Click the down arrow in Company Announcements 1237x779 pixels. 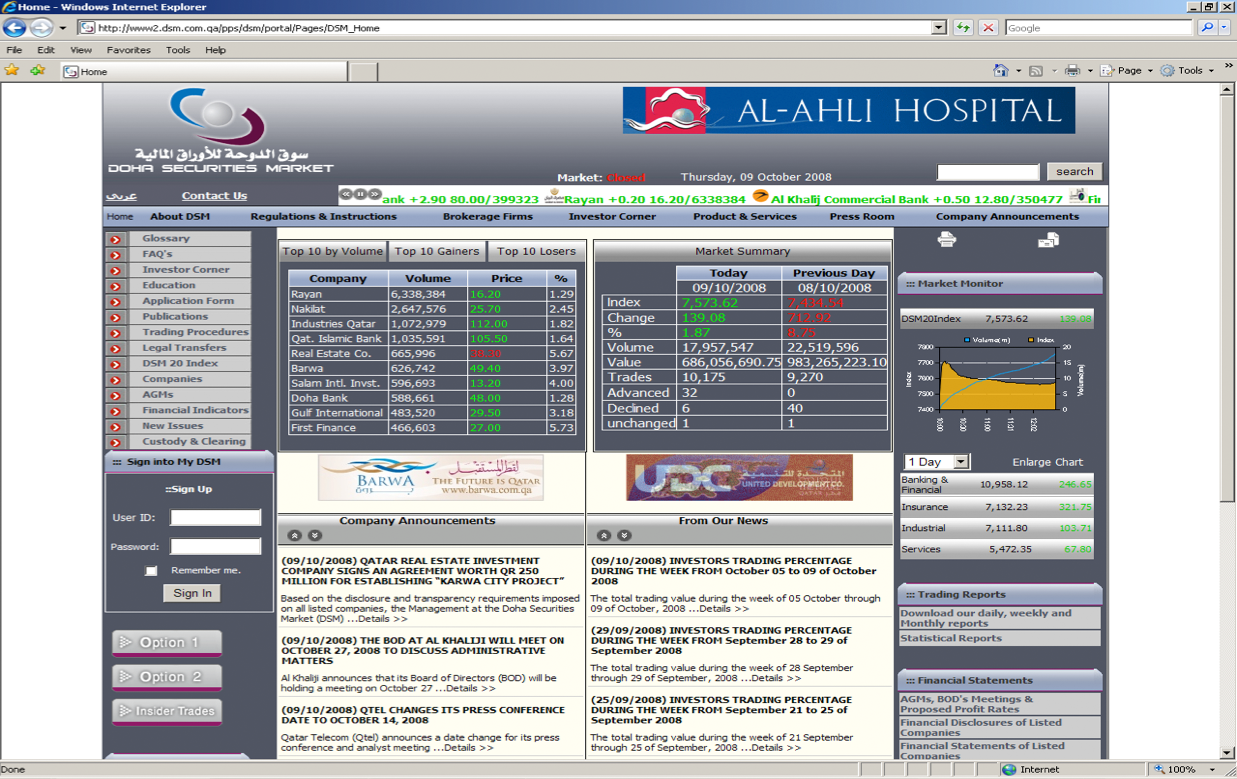[314, 536]
